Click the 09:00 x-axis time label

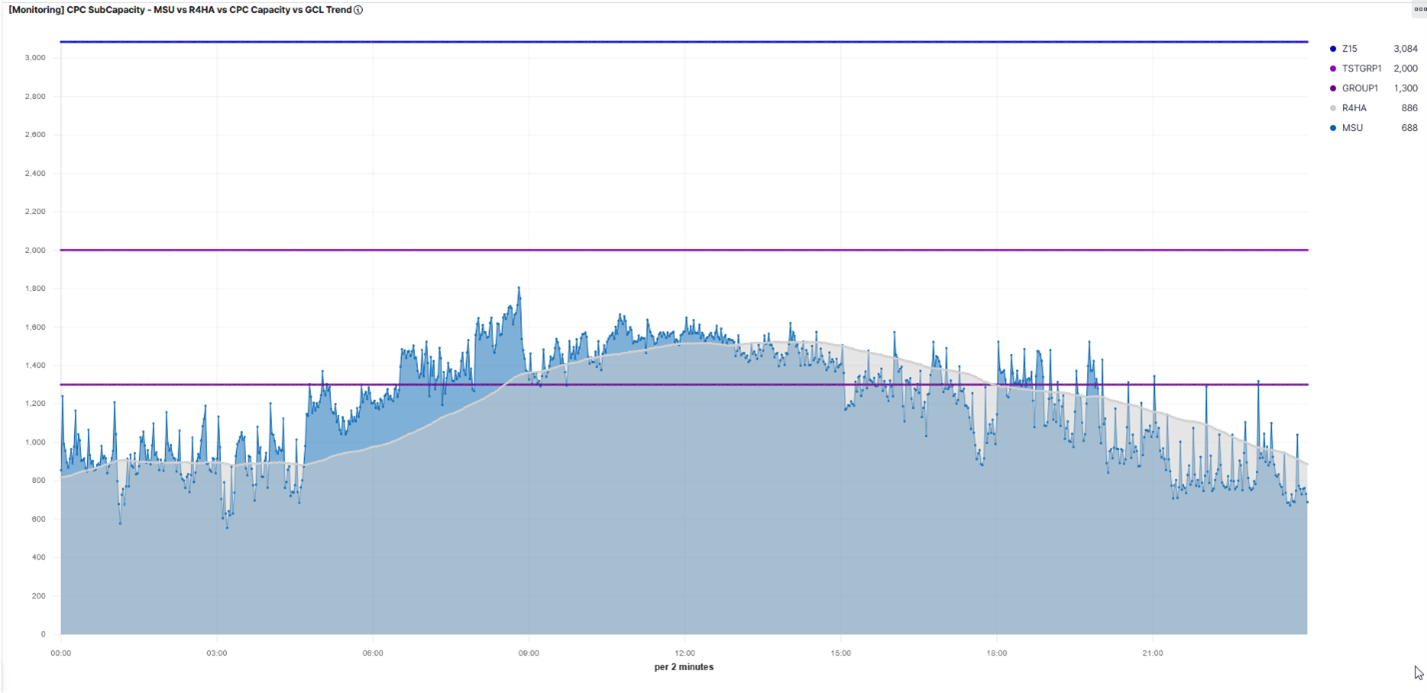(529, 654)
